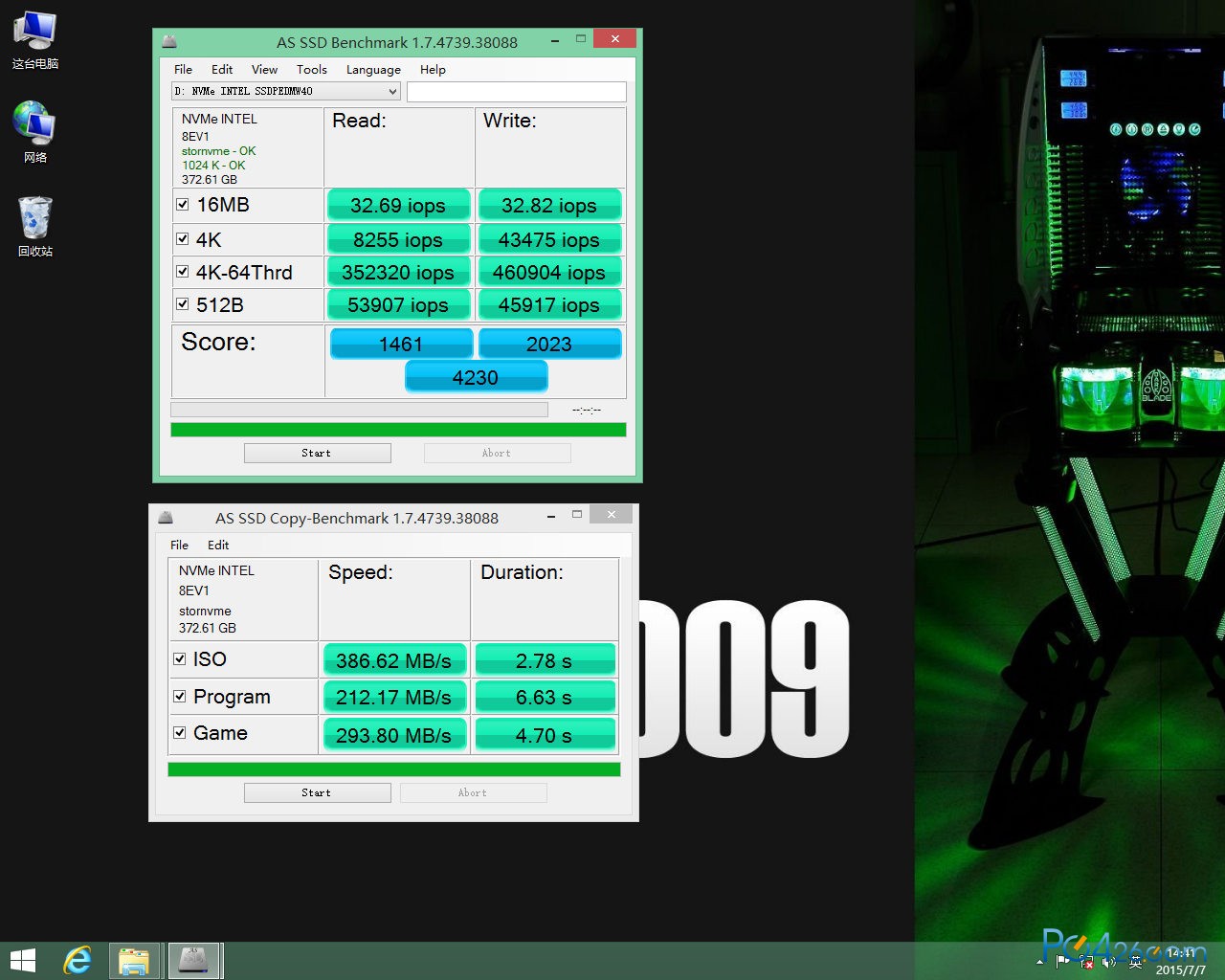Image resolution: width=1225 pixels, height=980 pixels.
Task: Open the Language menu
Action: (373, 69)
